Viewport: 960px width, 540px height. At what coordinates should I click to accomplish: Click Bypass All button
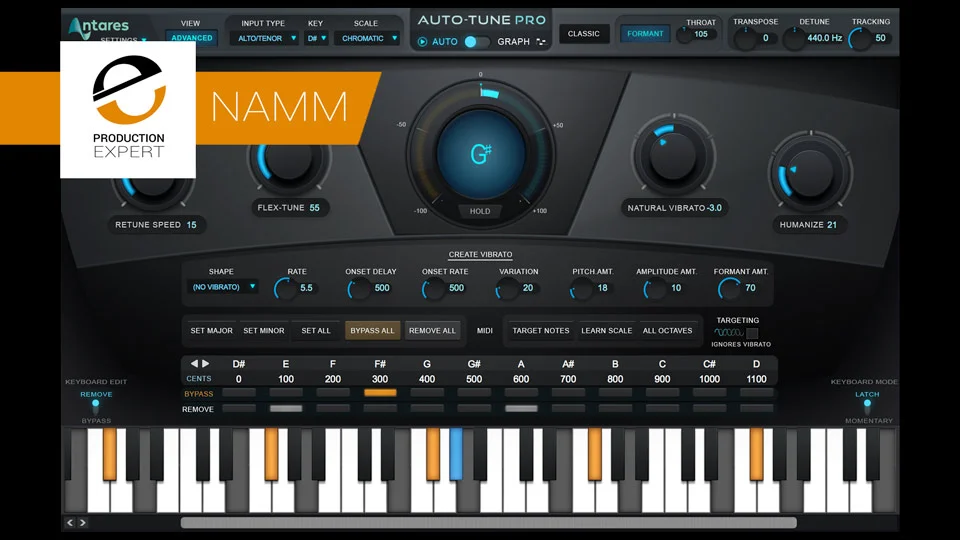(x=372, y=331)
